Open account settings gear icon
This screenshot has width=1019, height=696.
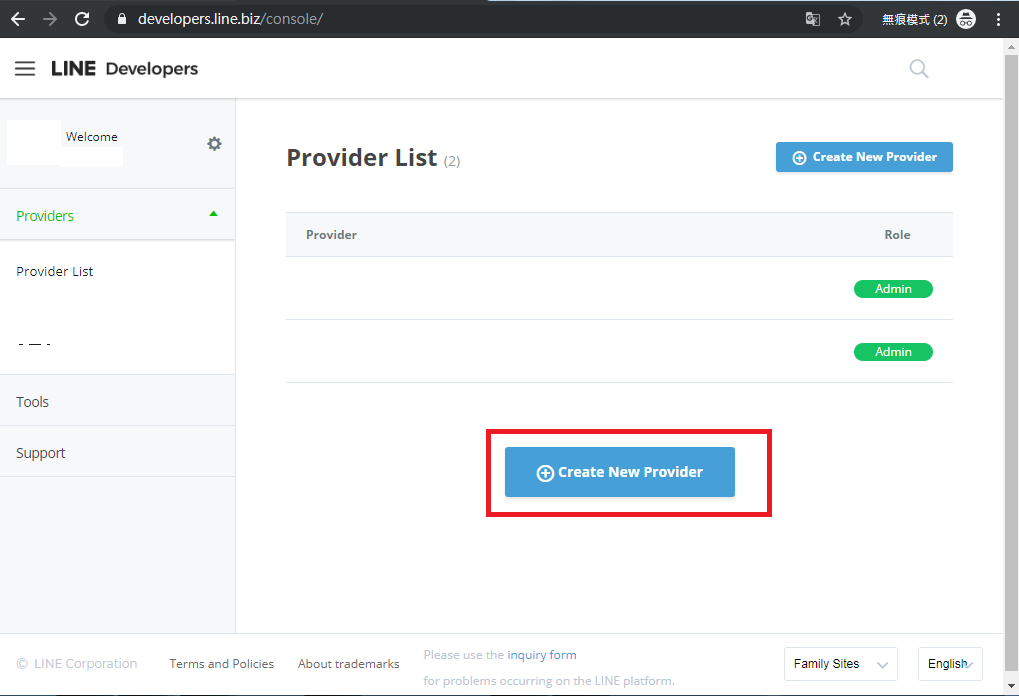pyautogui.click(x=214, y=144)
